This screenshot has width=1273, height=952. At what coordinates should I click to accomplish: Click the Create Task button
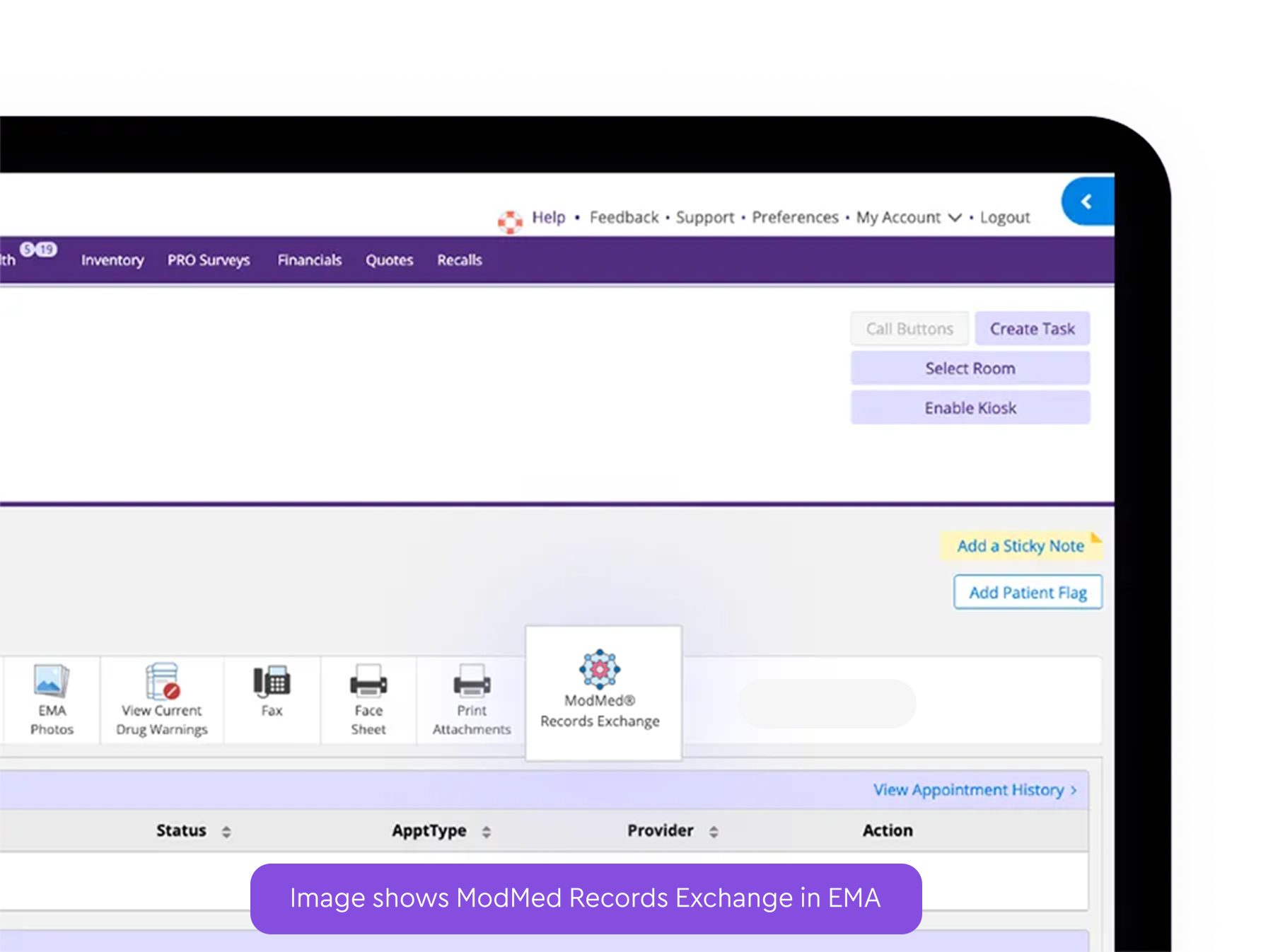(x=1032, y=329)
